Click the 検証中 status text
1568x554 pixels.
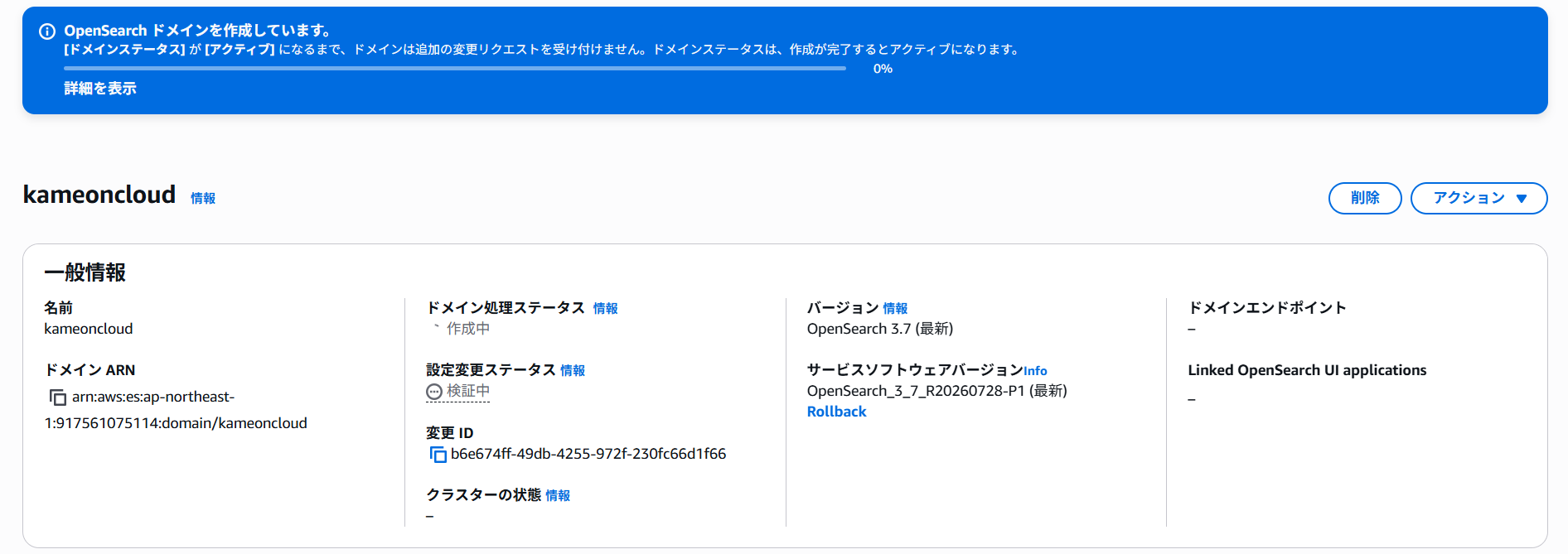coord(468,391)
